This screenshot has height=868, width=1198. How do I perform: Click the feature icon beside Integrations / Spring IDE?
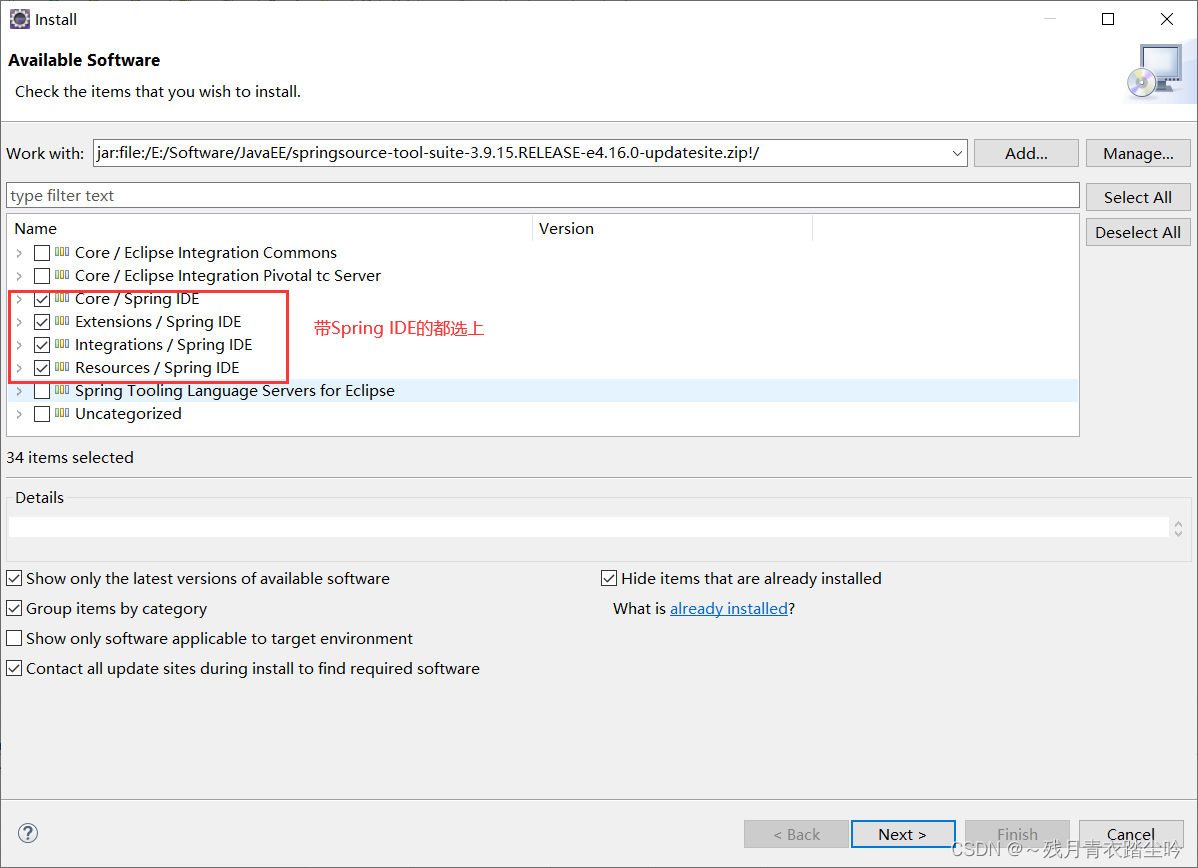tap(62, 344)
